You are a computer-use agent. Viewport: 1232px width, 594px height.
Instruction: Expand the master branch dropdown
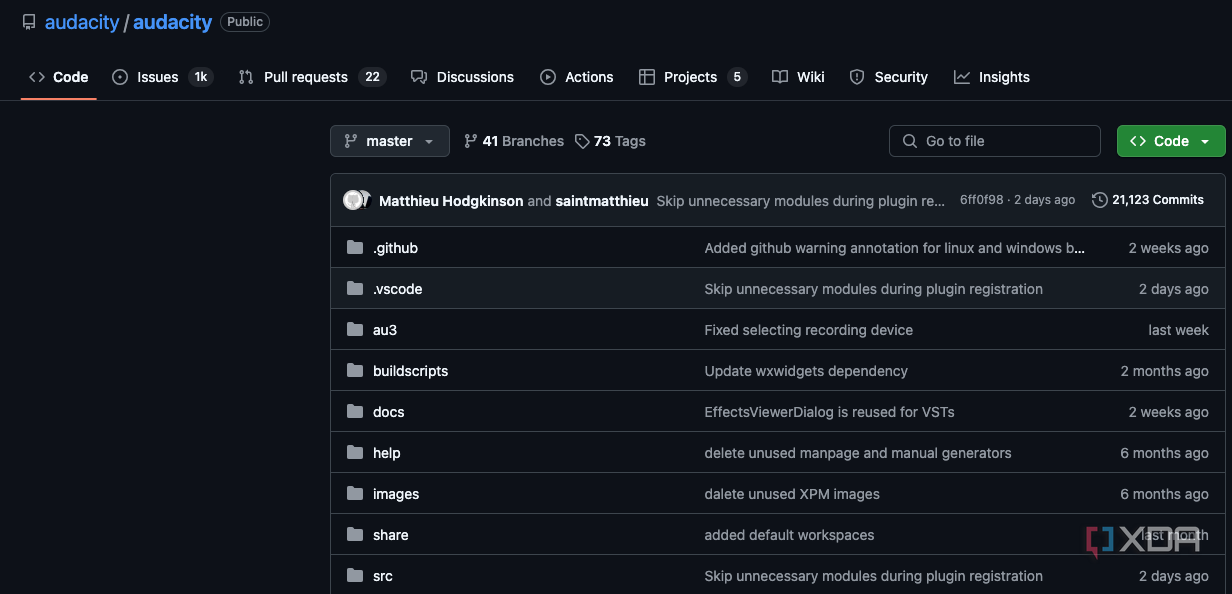point(390,141)
